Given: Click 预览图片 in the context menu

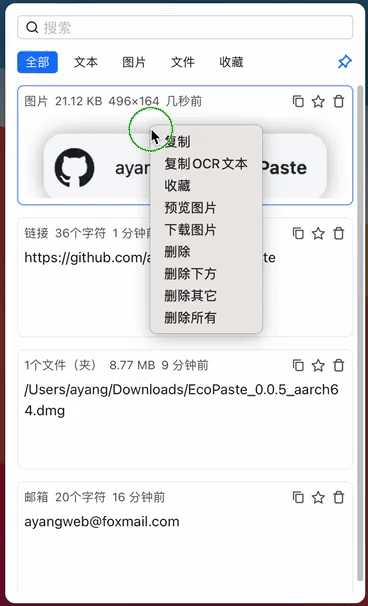Looking at the screenshot, I should tap(206, 208).
